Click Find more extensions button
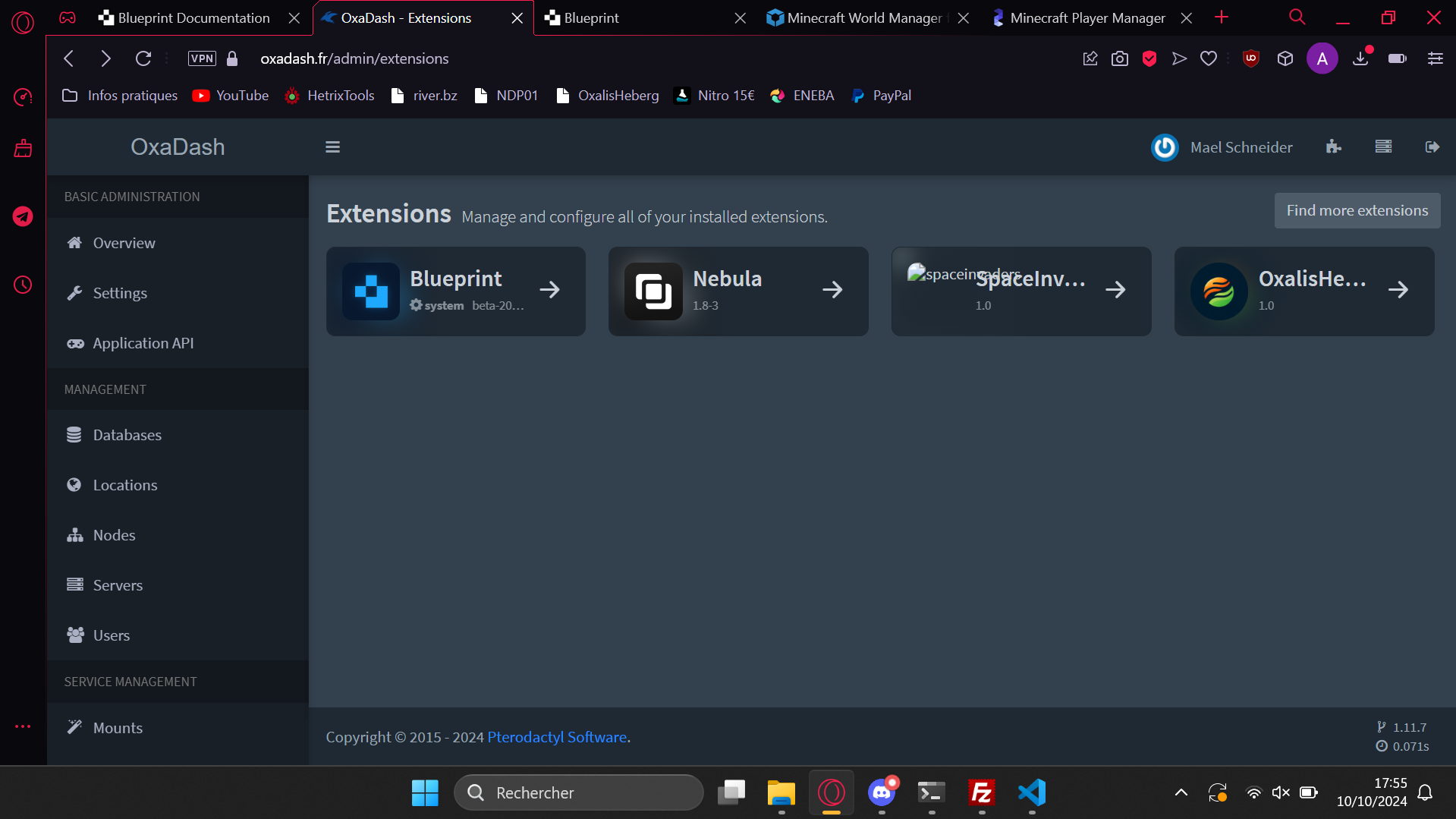 [1357, 210]
